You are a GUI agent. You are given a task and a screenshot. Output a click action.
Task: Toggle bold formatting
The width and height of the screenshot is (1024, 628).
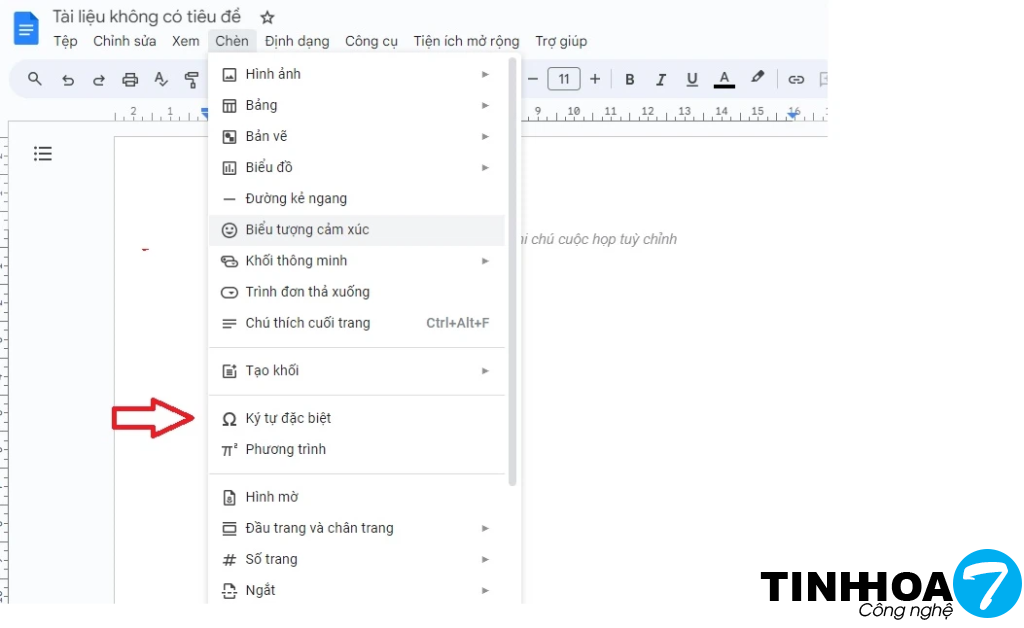[x=629, y=79]
